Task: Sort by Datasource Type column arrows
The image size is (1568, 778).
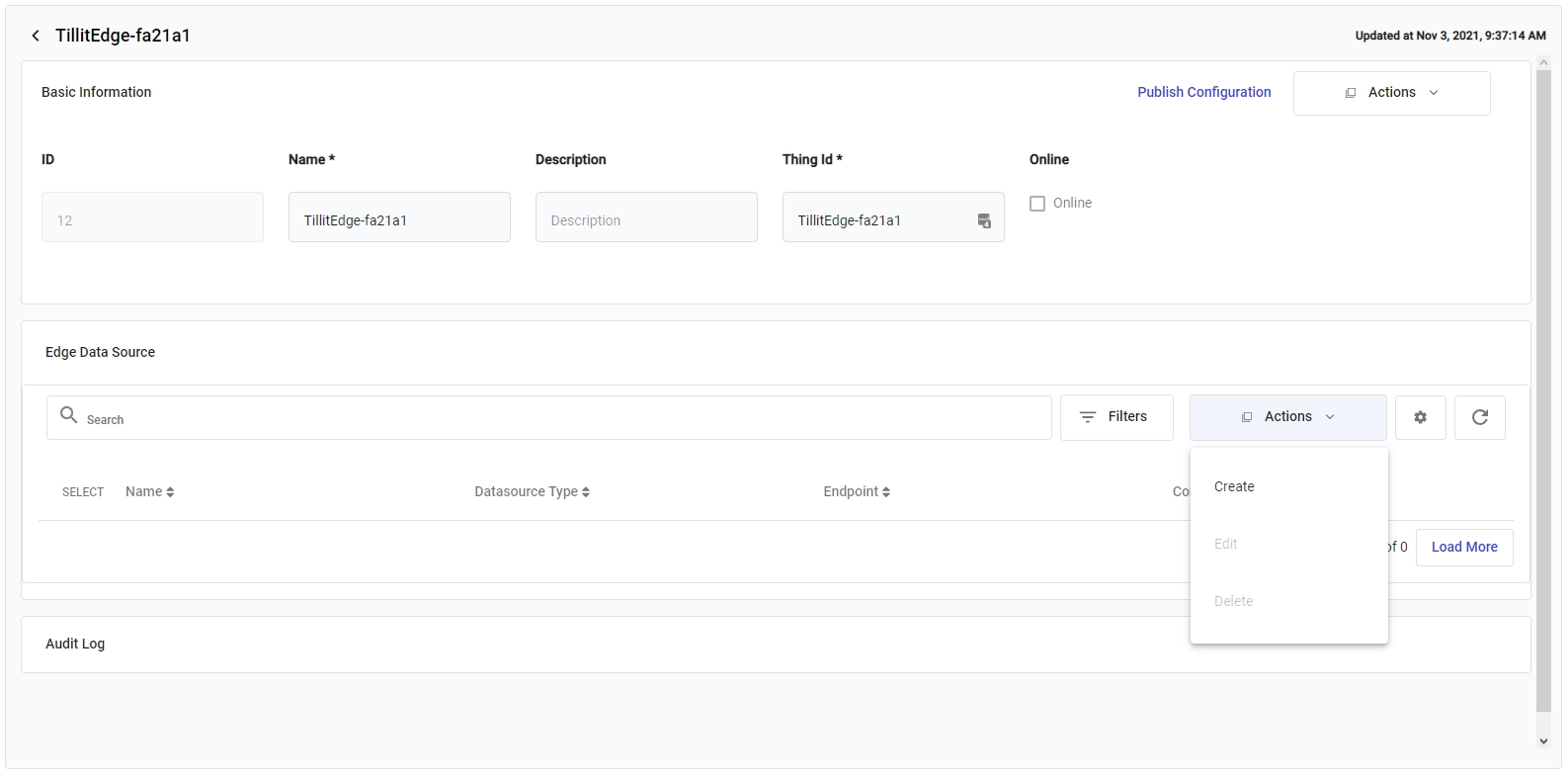Action: coord(586,492)
